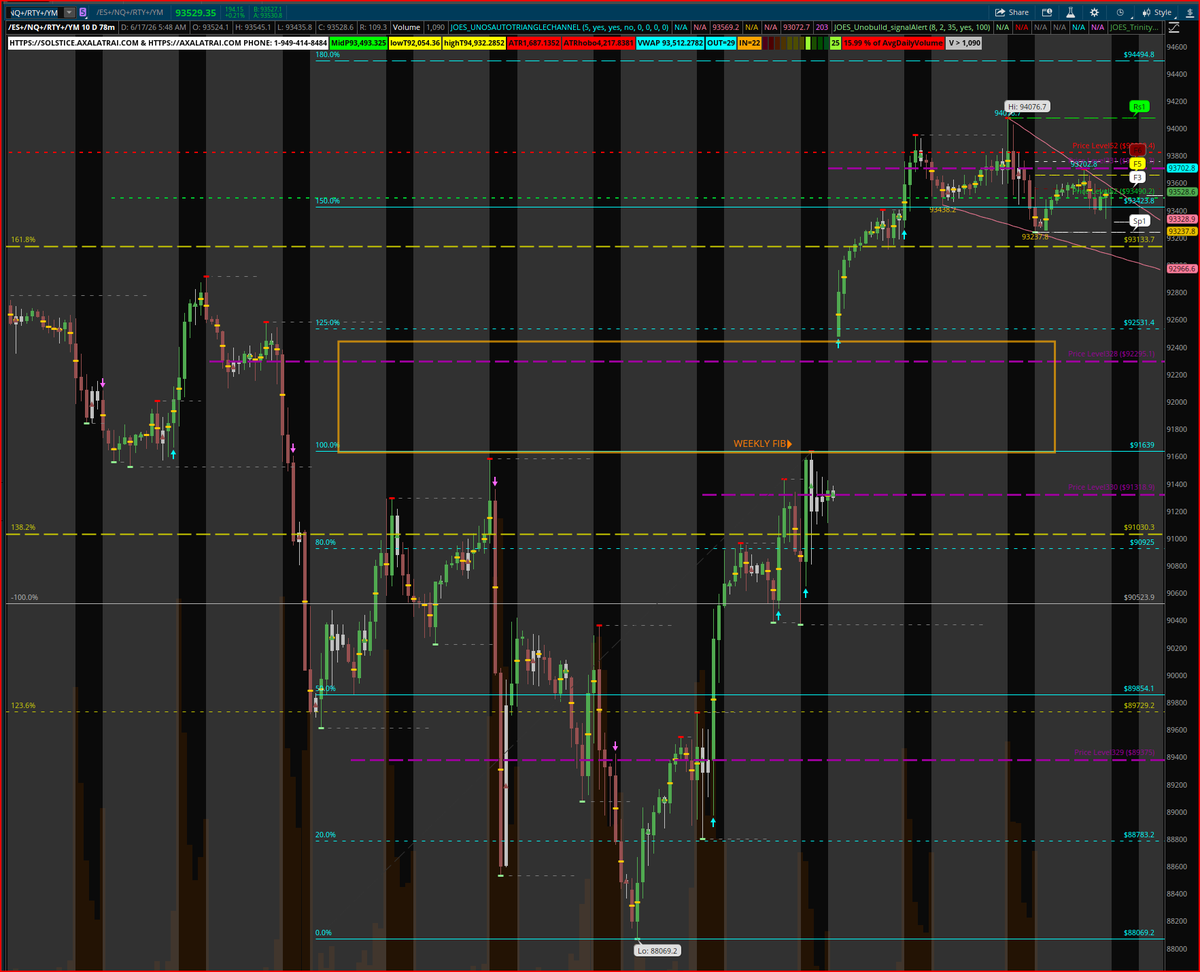1200x972 pixels.
Task: Click the 123.6% Fibonacci level label
Action: pyautogui.click(x=23, y=705)
